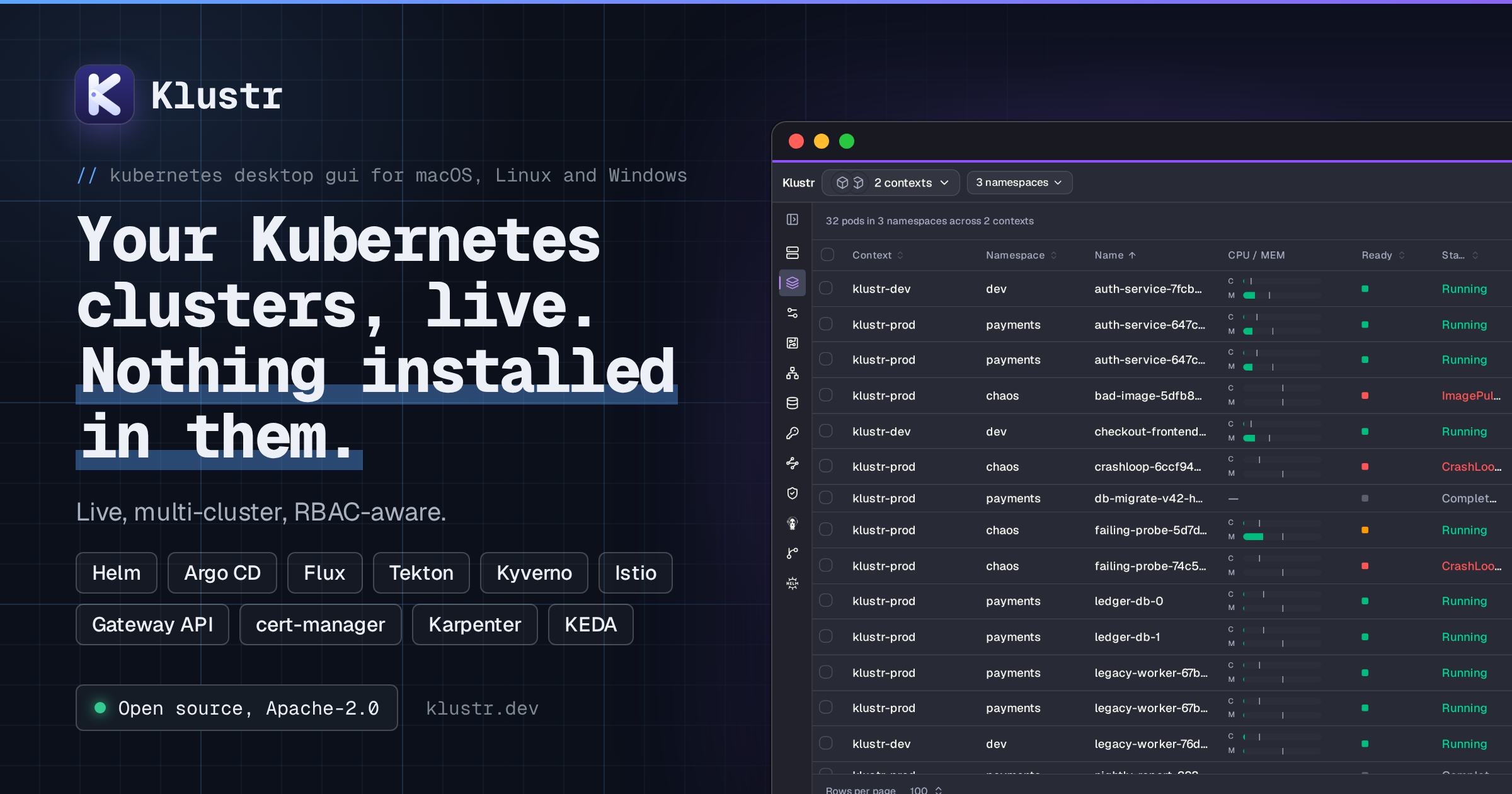Click the auth-service-7fcb memory usage bar

click(x=1281, y=296)
